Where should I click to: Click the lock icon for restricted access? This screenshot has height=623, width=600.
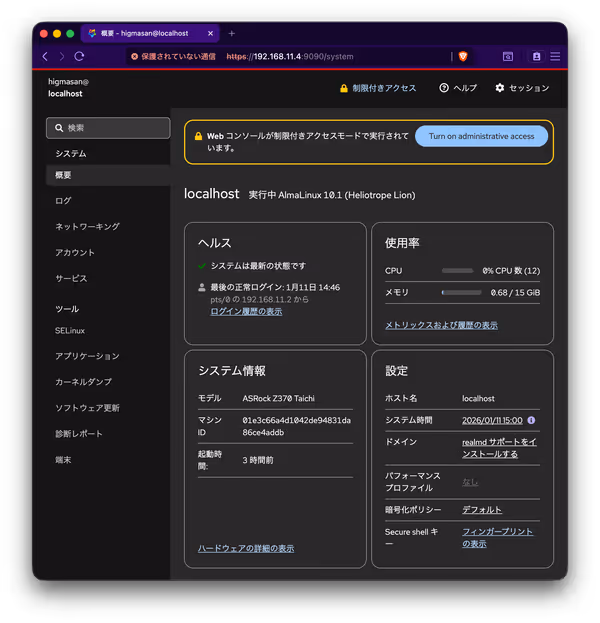pos(344,88)
